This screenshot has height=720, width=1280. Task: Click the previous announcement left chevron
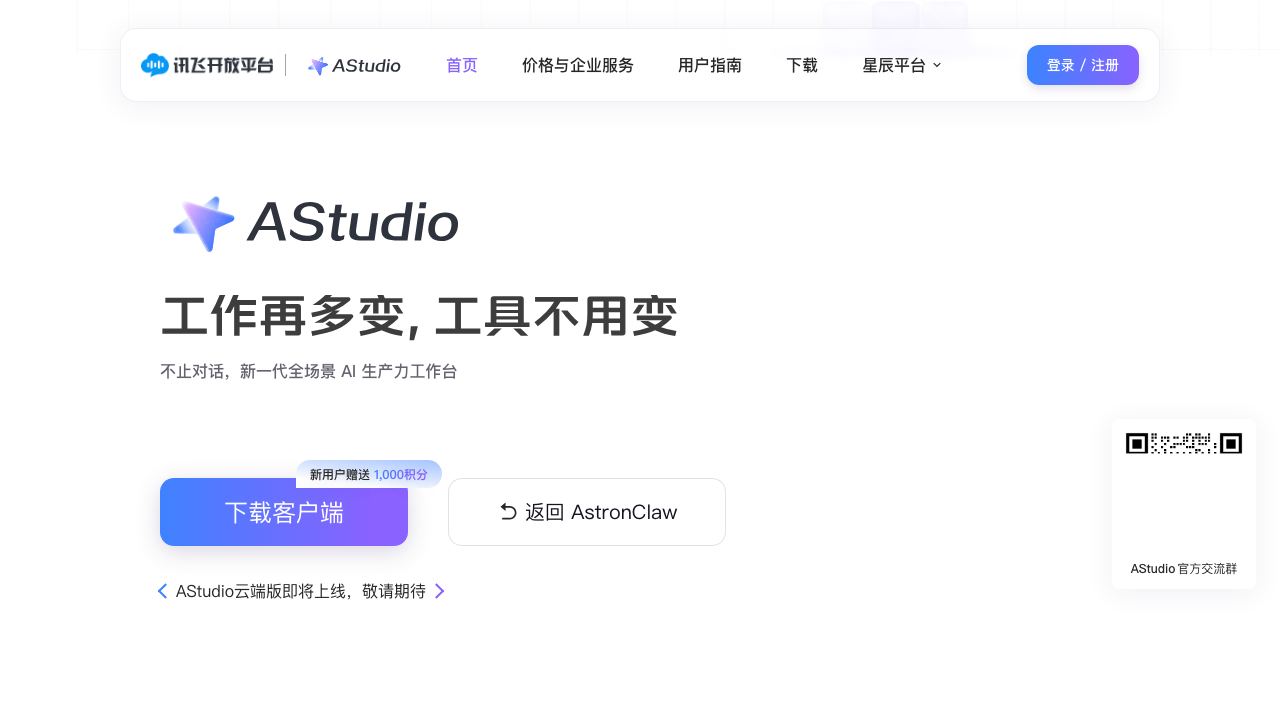point(163,591)
